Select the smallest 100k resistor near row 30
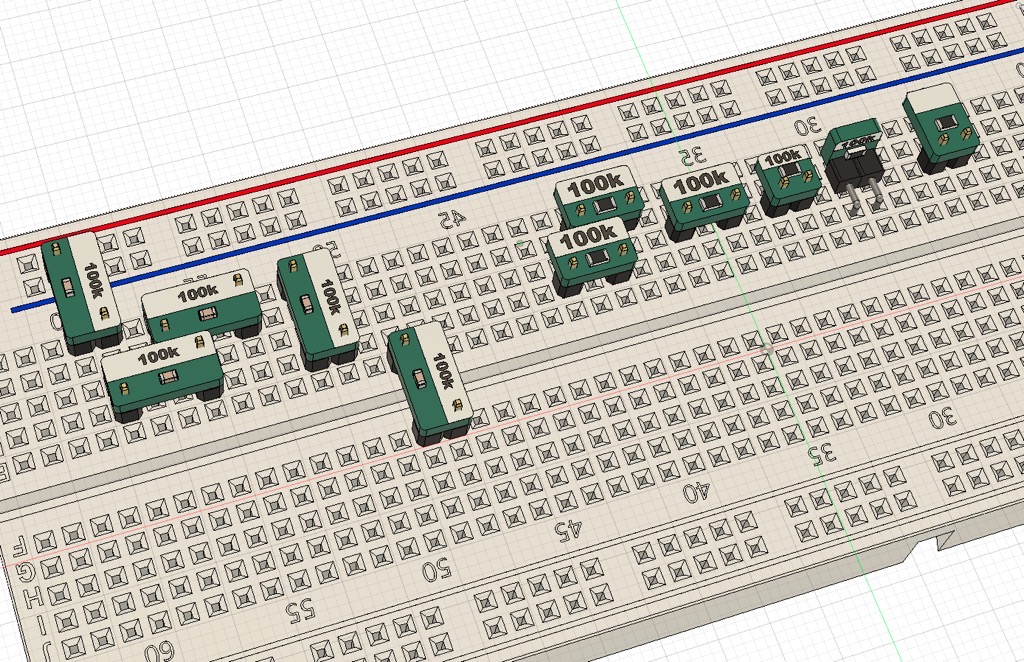This screenshot has height=662, width=1024. [x=789, y=176]
